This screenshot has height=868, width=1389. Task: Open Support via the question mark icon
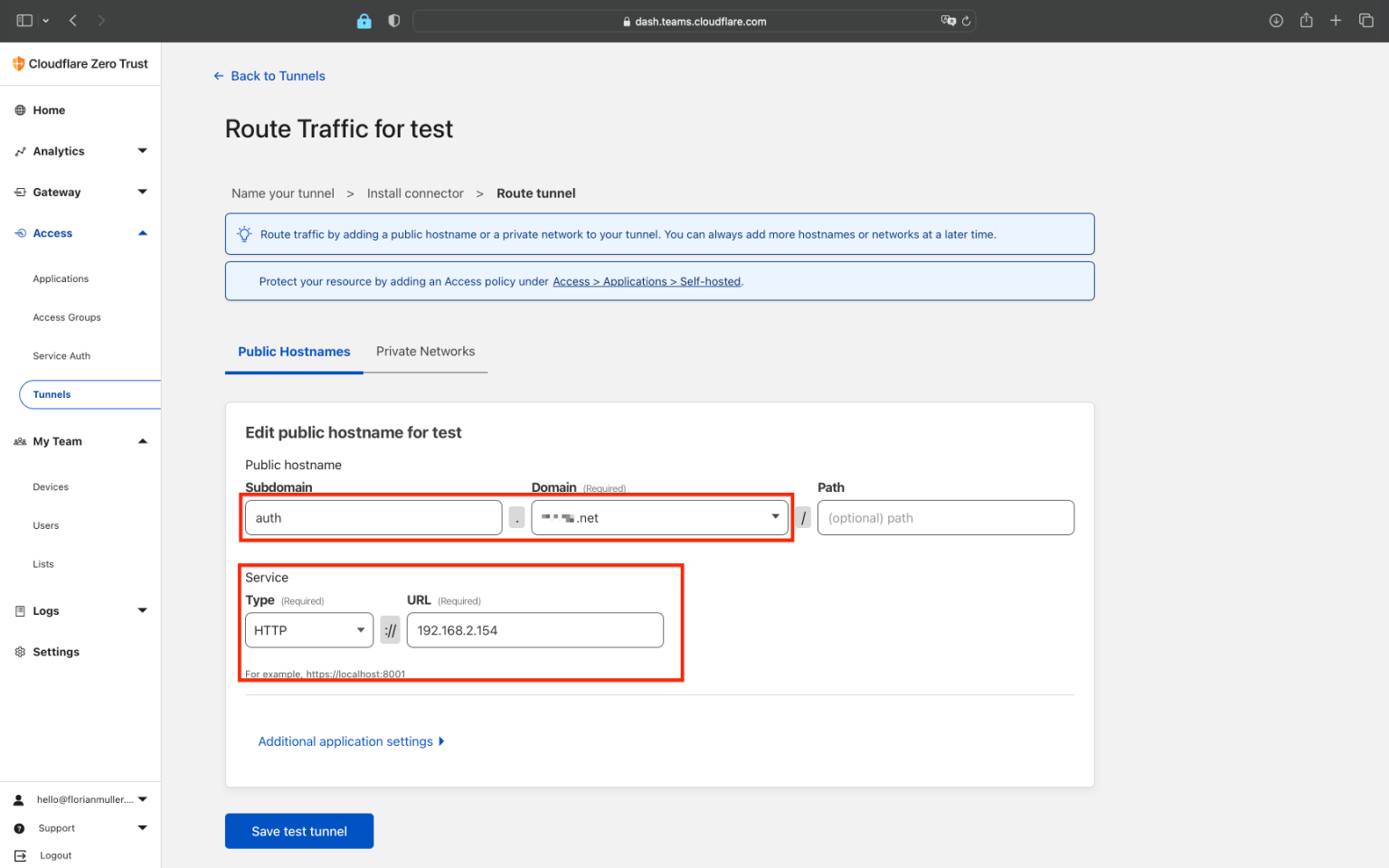[x=20, y=828]
